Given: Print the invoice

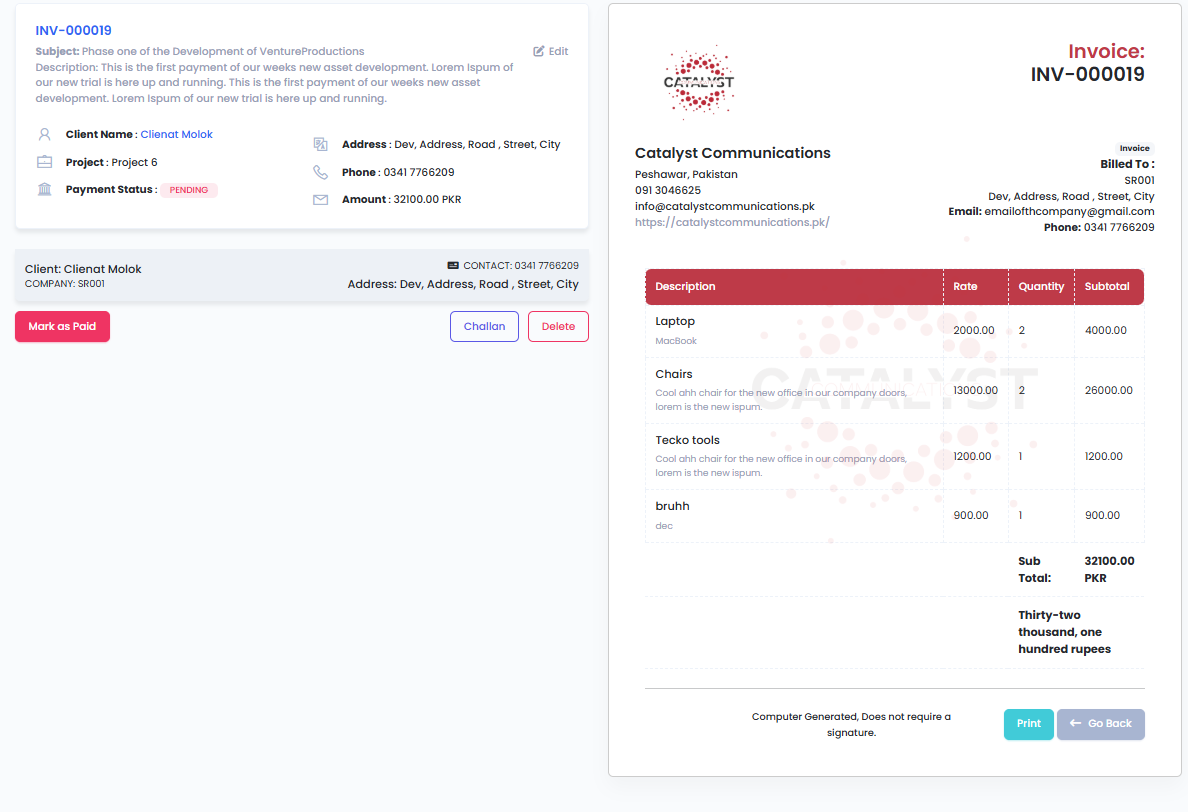Looking at the screenshot, I should tap(1028, 724).
